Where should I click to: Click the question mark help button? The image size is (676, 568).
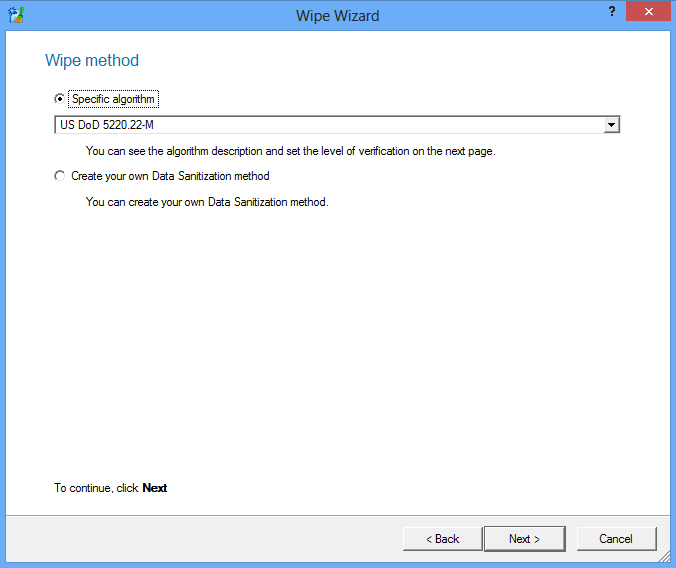point(611,12)
